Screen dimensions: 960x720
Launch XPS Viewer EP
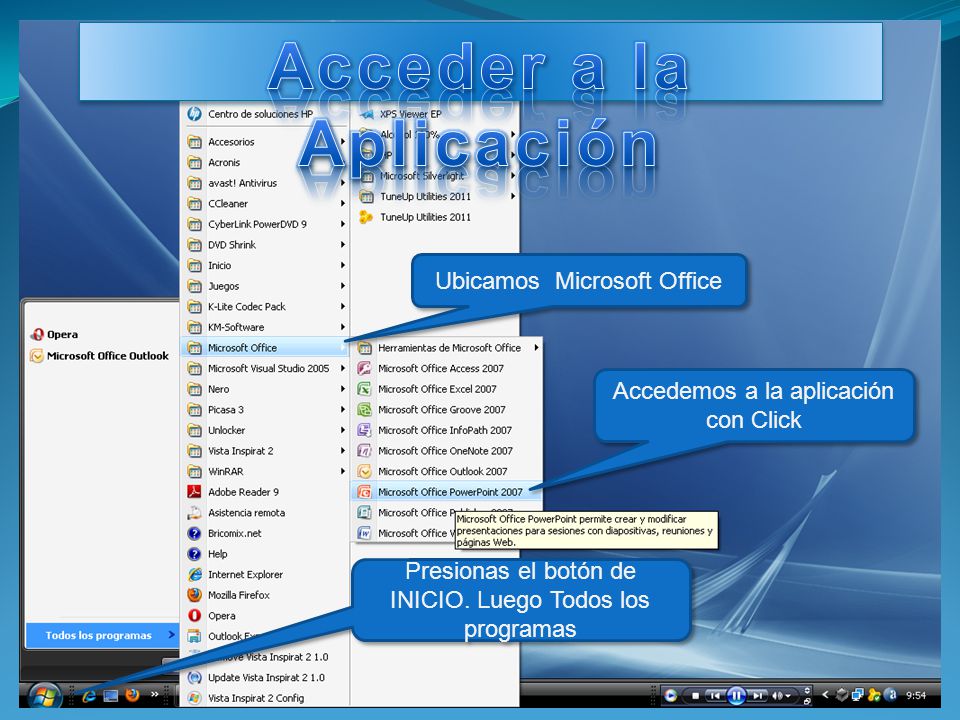tap(400, 114)
